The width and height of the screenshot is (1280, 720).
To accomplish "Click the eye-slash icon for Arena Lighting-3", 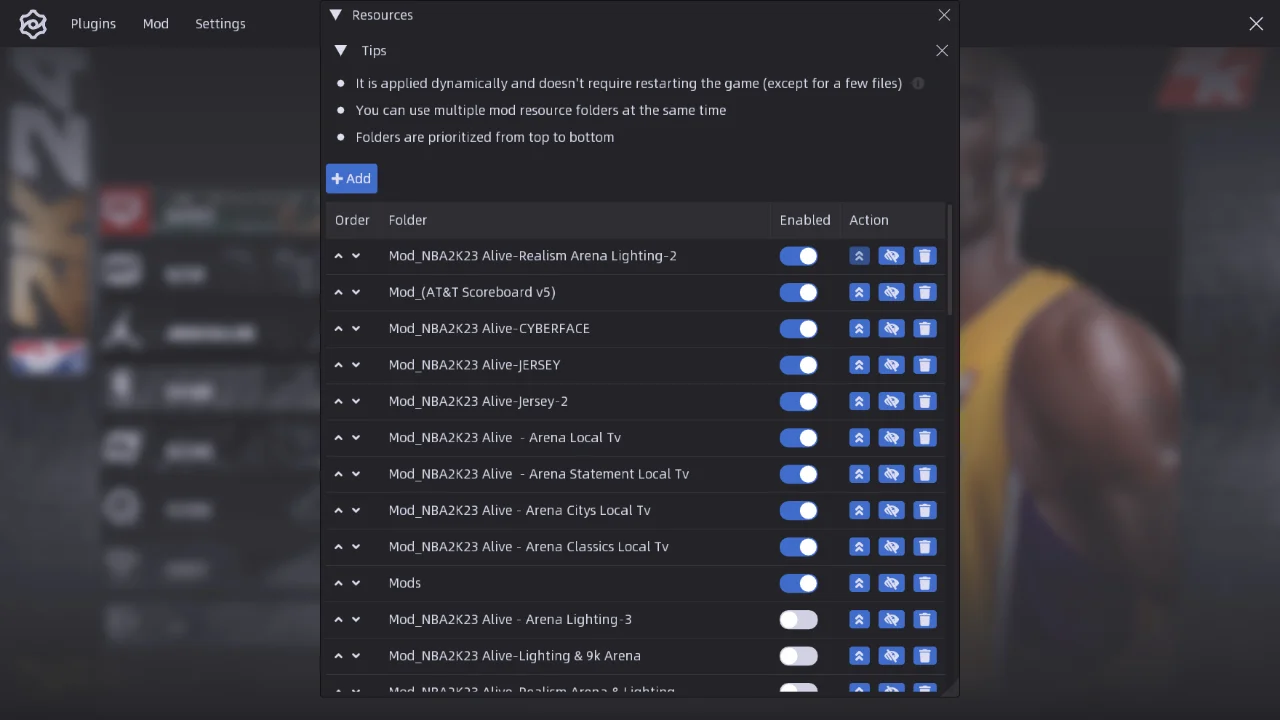I will [892, 620].
